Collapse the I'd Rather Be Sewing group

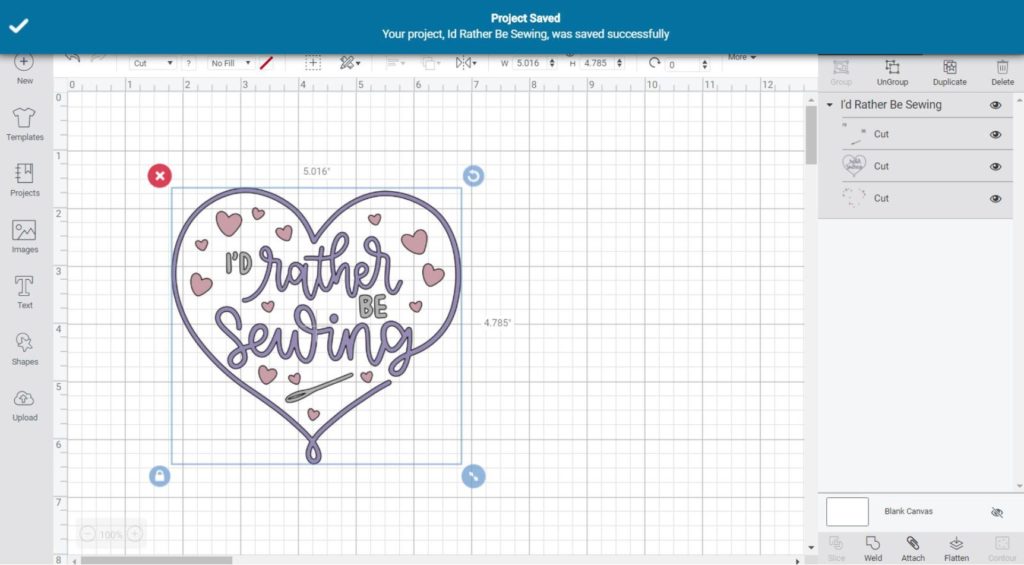(829, 105)
